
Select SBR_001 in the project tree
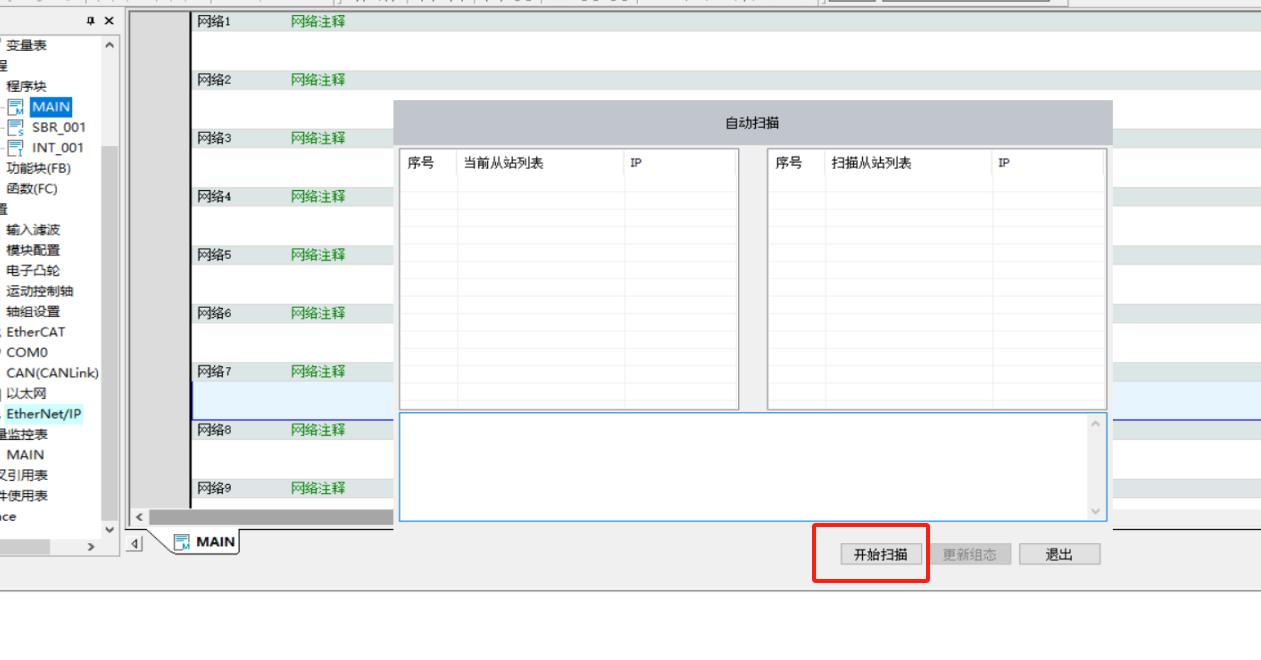[x=59, y=127]
